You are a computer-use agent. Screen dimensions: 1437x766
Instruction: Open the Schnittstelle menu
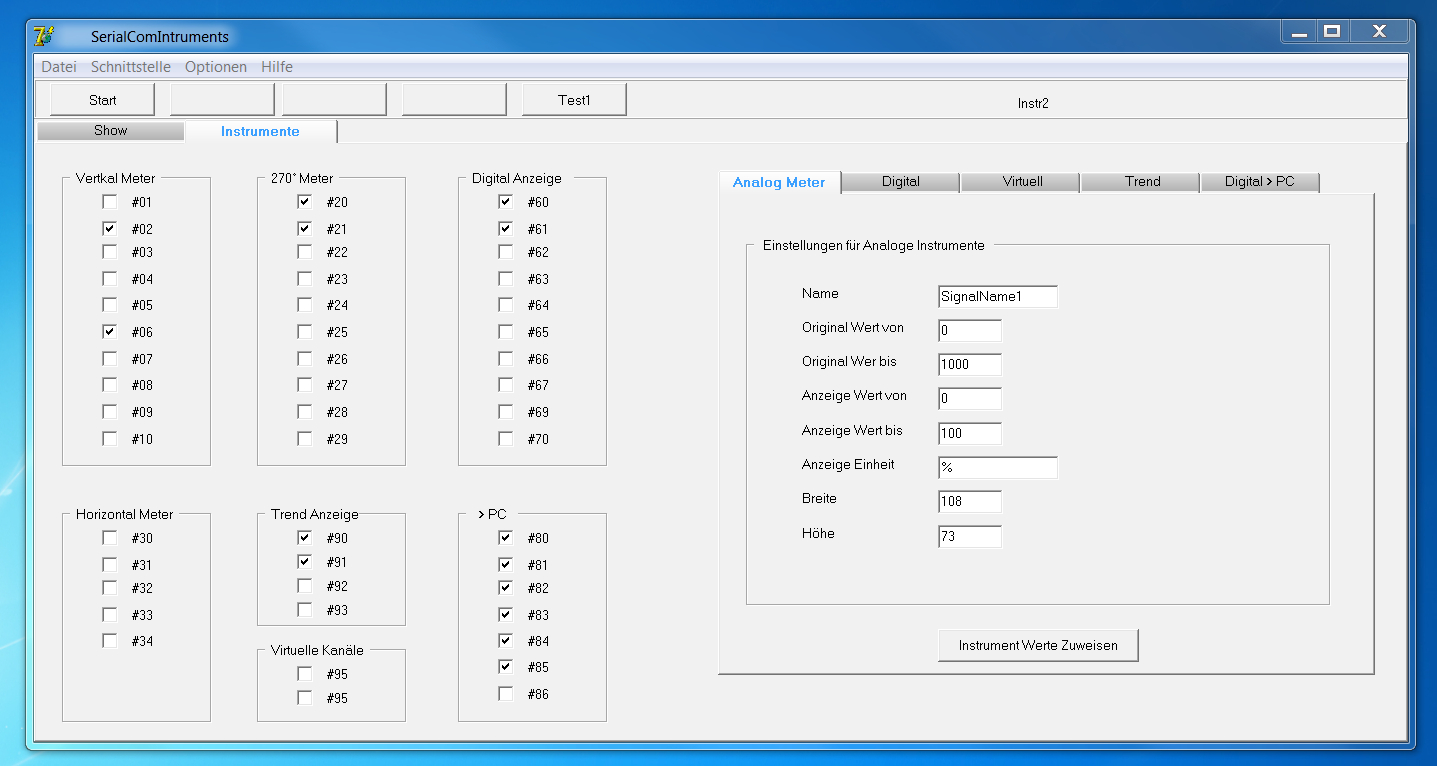[131, 67]
